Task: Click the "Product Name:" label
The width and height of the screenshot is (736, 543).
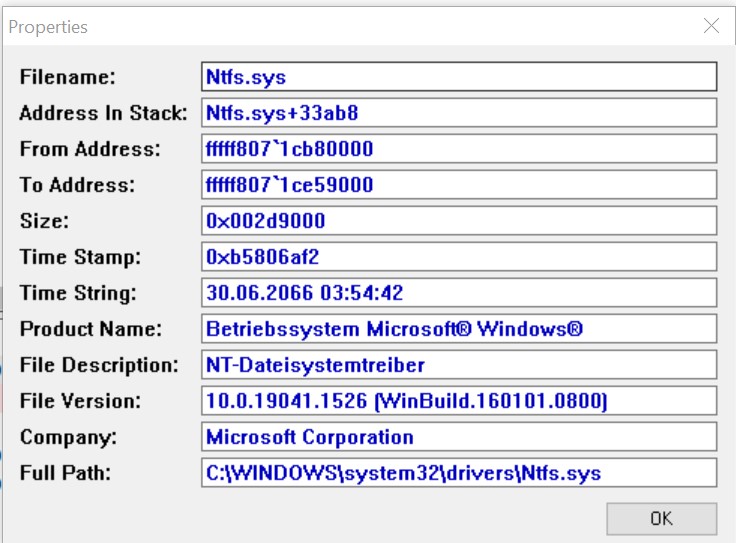Action: pyautogui.click(x=91, y=329)
